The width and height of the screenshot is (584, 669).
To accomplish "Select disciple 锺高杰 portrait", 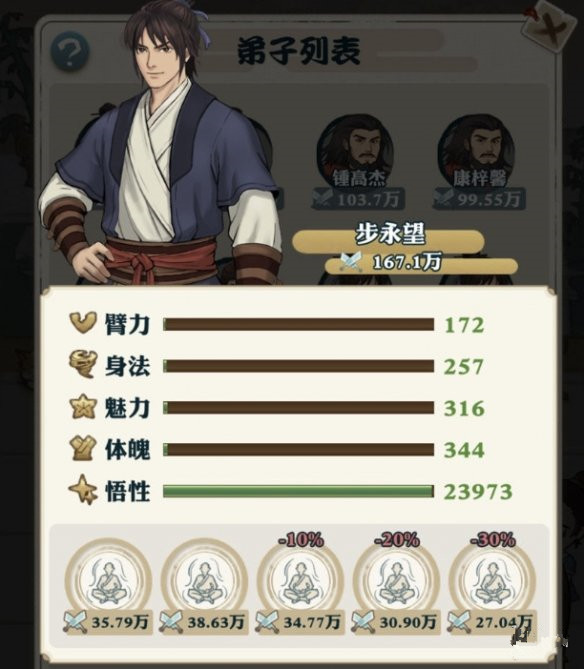I will coord(356,151).
